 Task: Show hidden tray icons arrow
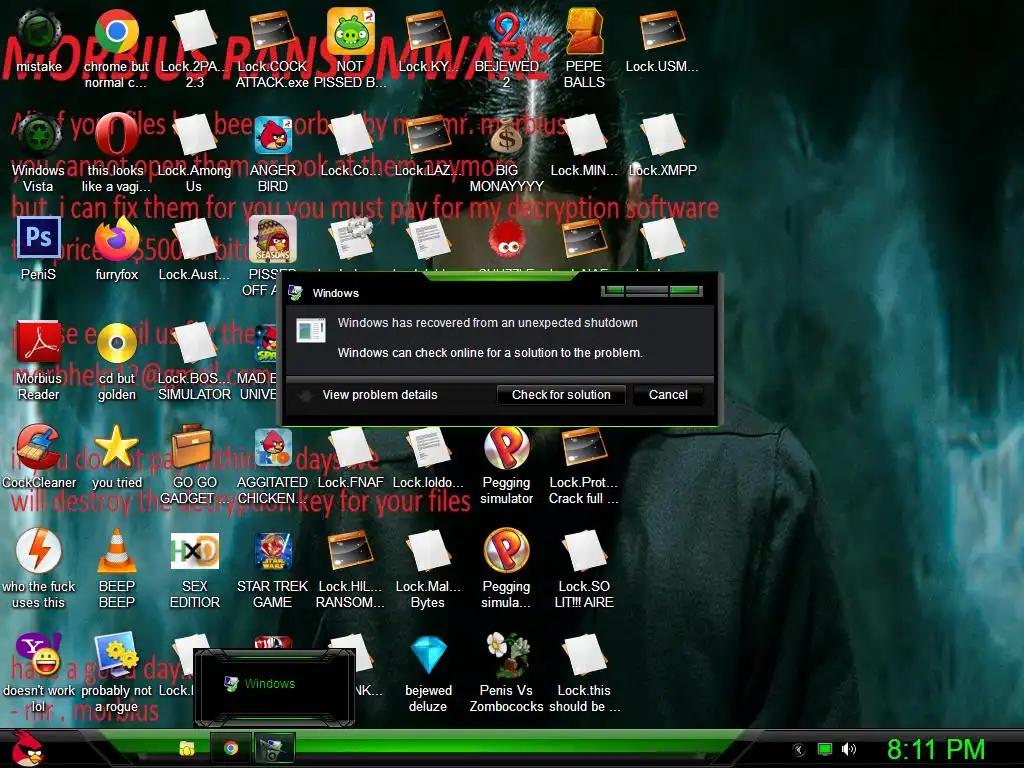[799, 750]
